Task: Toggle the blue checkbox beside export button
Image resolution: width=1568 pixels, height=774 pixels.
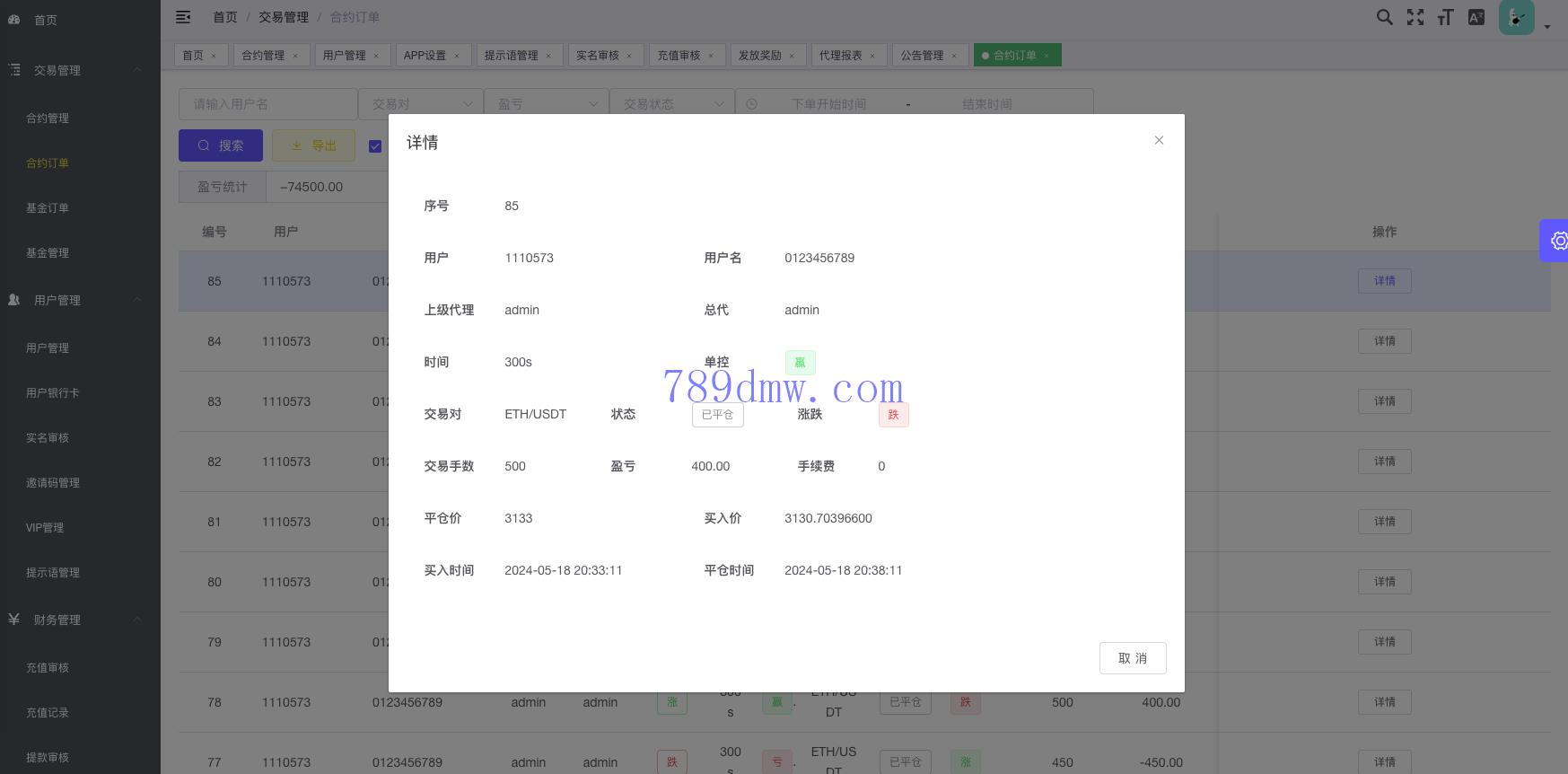Action: pos(375,145)
